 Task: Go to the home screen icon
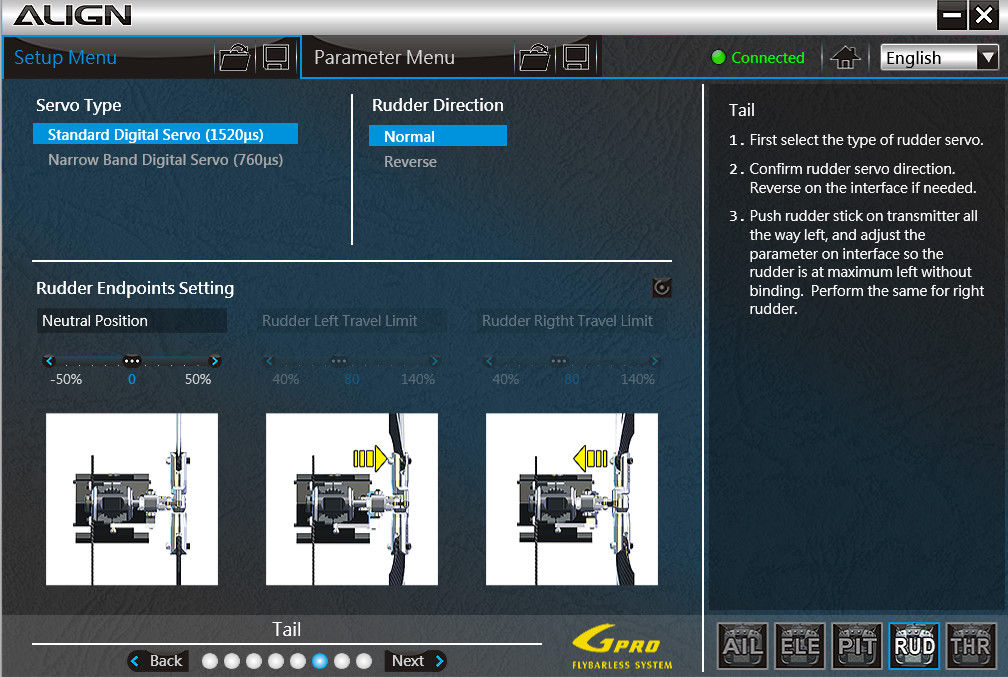pyautogui.click(x=845, y=58)
